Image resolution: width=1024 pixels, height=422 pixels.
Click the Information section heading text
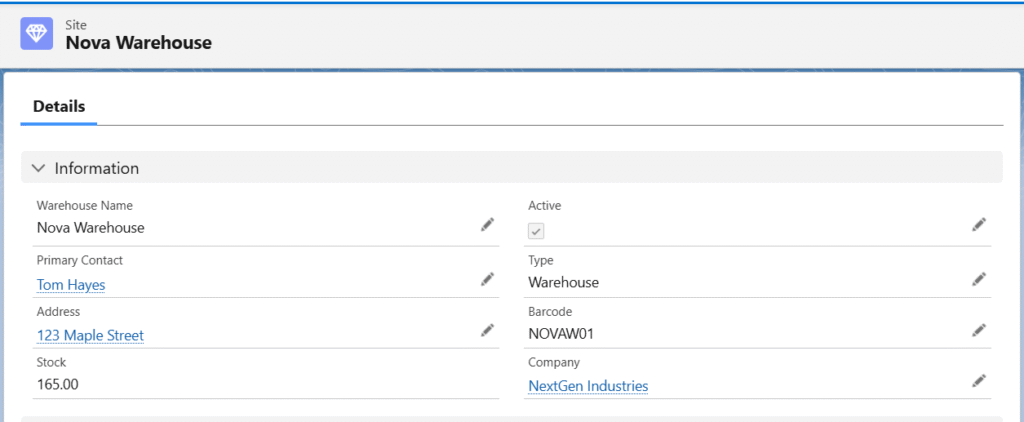(96, 168)
